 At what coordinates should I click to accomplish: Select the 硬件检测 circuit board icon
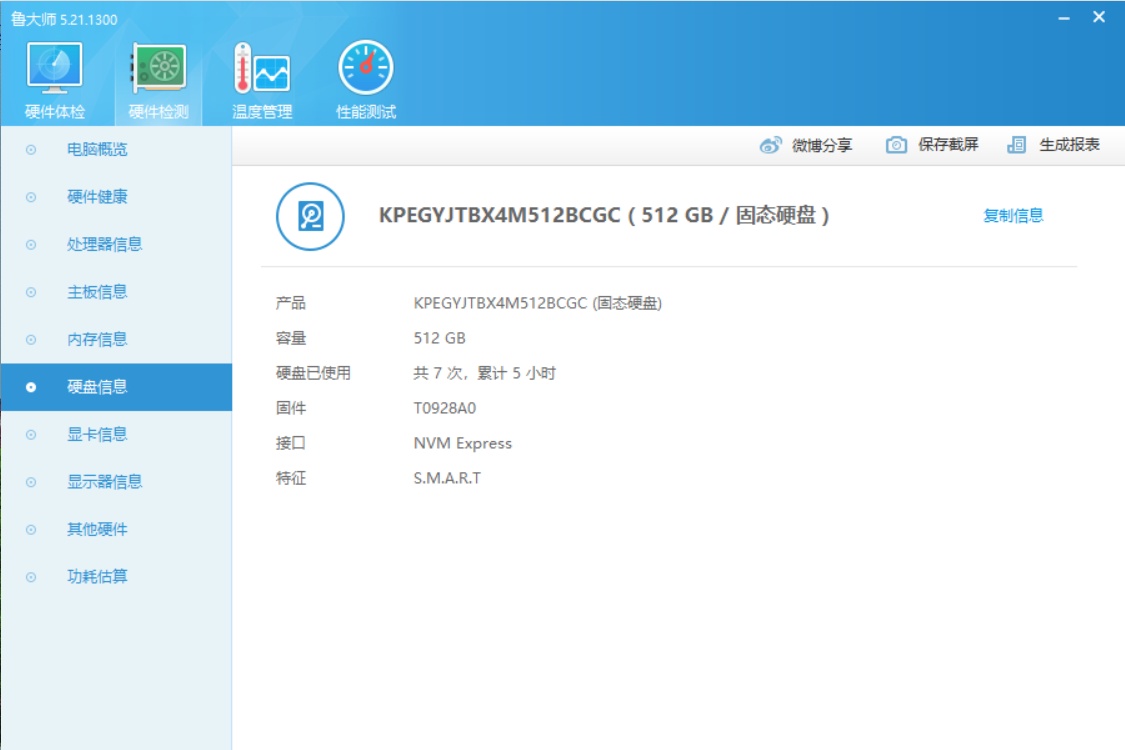[158, 68]
